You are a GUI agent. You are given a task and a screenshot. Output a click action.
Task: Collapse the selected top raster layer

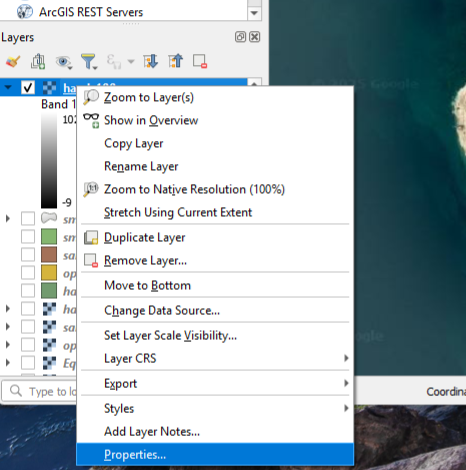pyautogui.click(x=8, y=88)
